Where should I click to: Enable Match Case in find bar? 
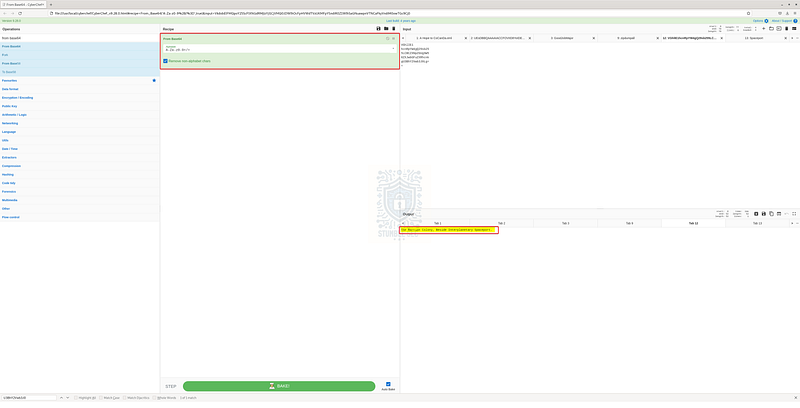[x=101, y=397]
